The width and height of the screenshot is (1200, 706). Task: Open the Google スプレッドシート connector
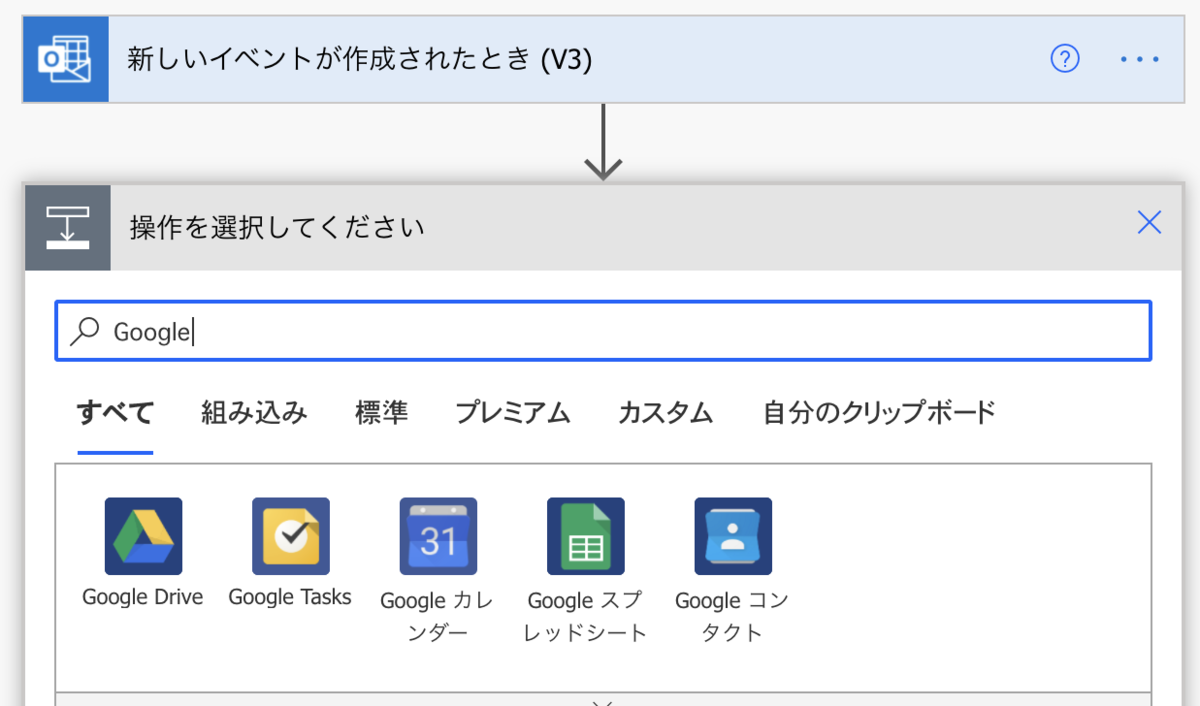pos(584,536)
